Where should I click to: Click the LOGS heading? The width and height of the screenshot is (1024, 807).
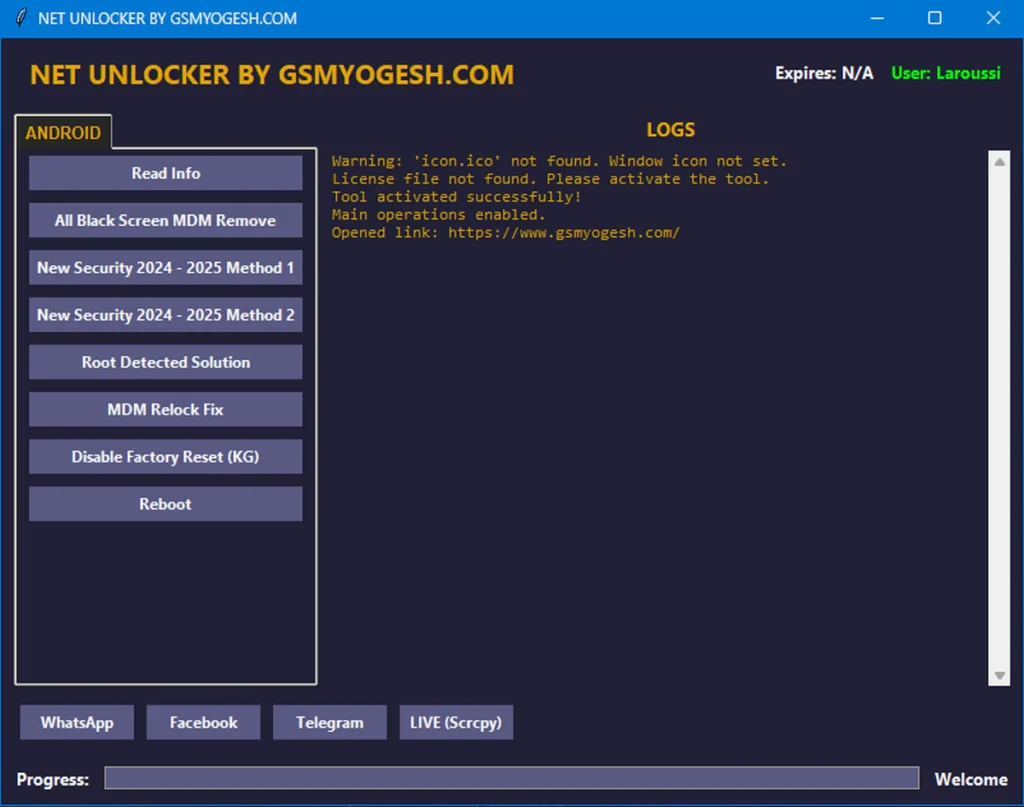(671, 129)
